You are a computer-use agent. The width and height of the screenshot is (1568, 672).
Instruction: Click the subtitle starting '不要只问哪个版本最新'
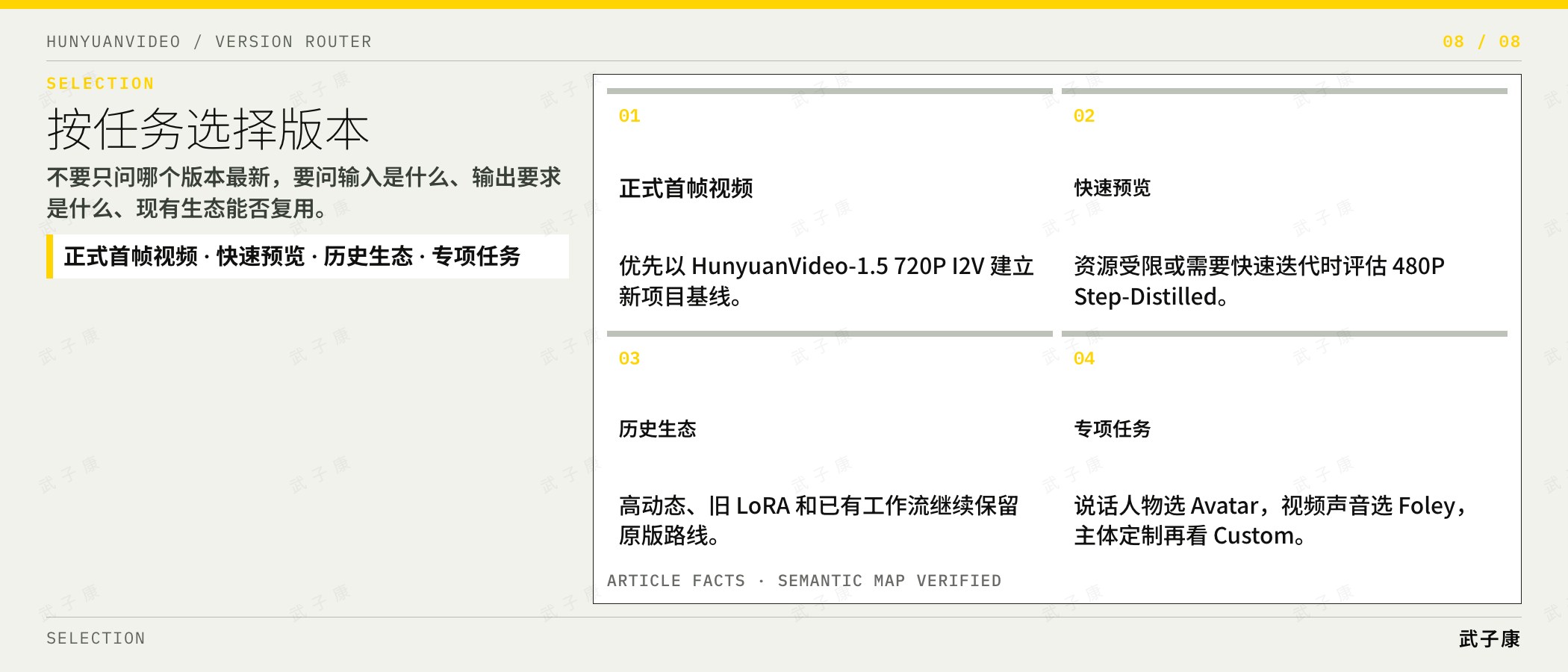point(304,193)
